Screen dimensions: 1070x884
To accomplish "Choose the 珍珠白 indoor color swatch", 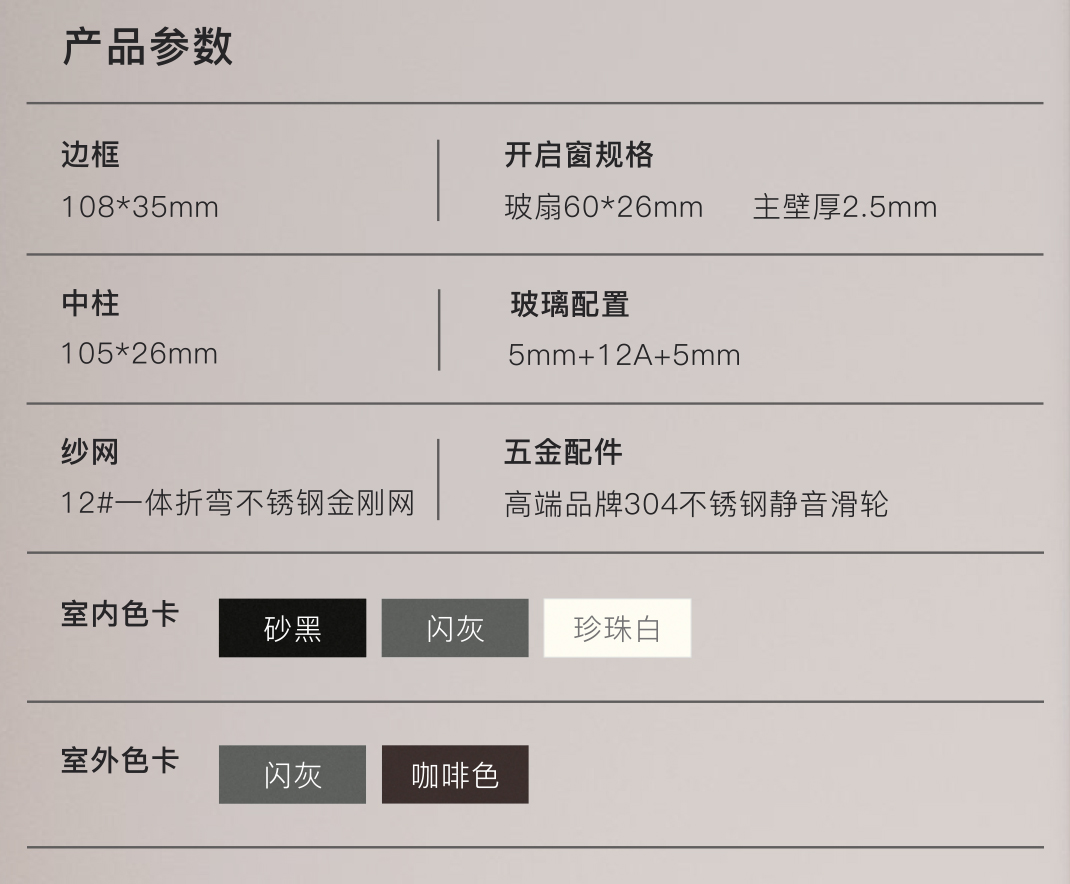I will (x=617, y=628).
